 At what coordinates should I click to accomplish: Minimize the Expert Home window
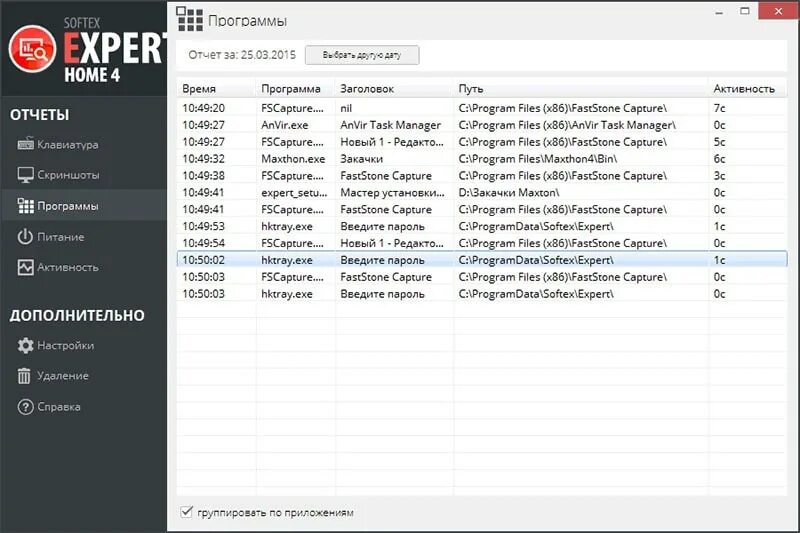[719, 11]
